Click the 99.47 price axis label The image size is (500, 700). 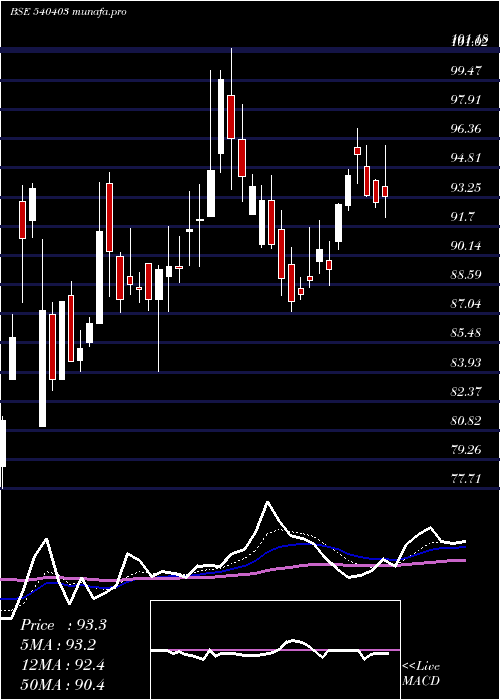[x=466, y=70]
